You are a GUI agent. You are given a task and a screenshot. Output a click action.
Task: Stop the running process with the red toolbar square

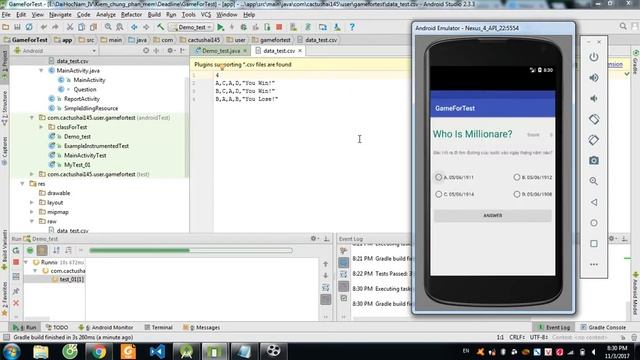click(x=279, y=27)
